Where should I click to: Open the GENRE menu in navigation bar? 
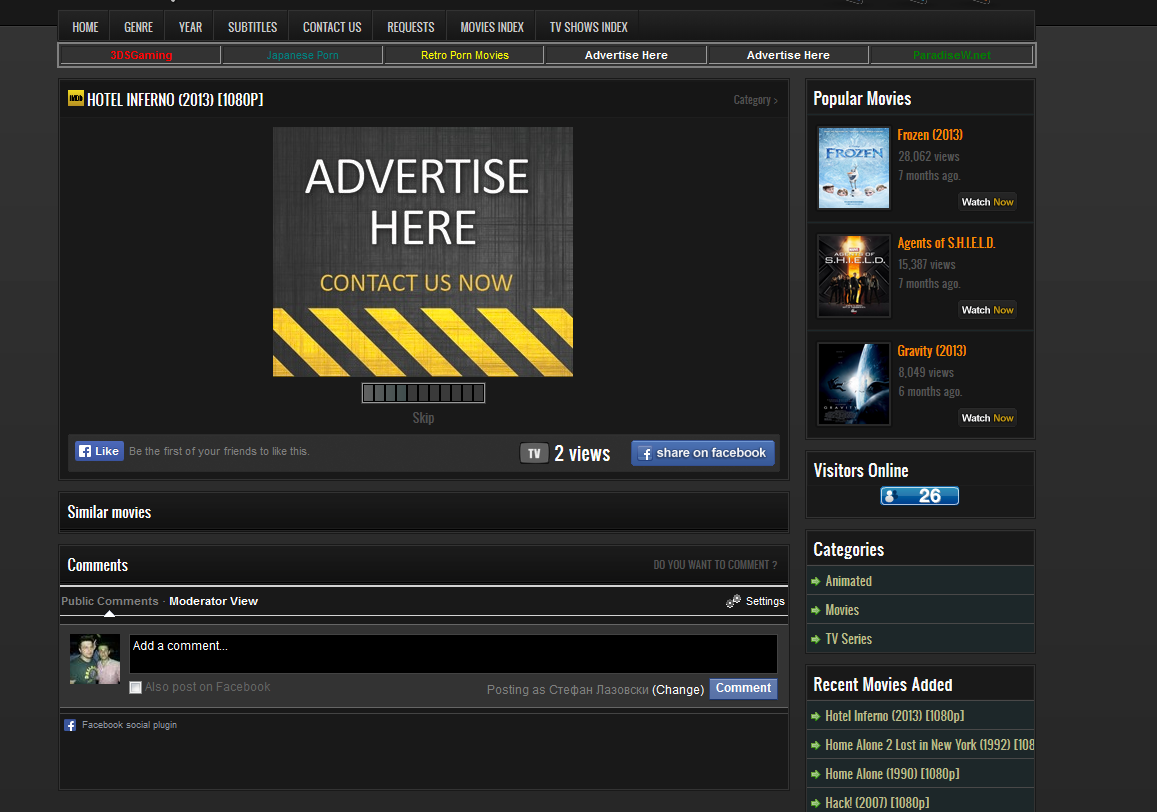click(x=138, y=27)
